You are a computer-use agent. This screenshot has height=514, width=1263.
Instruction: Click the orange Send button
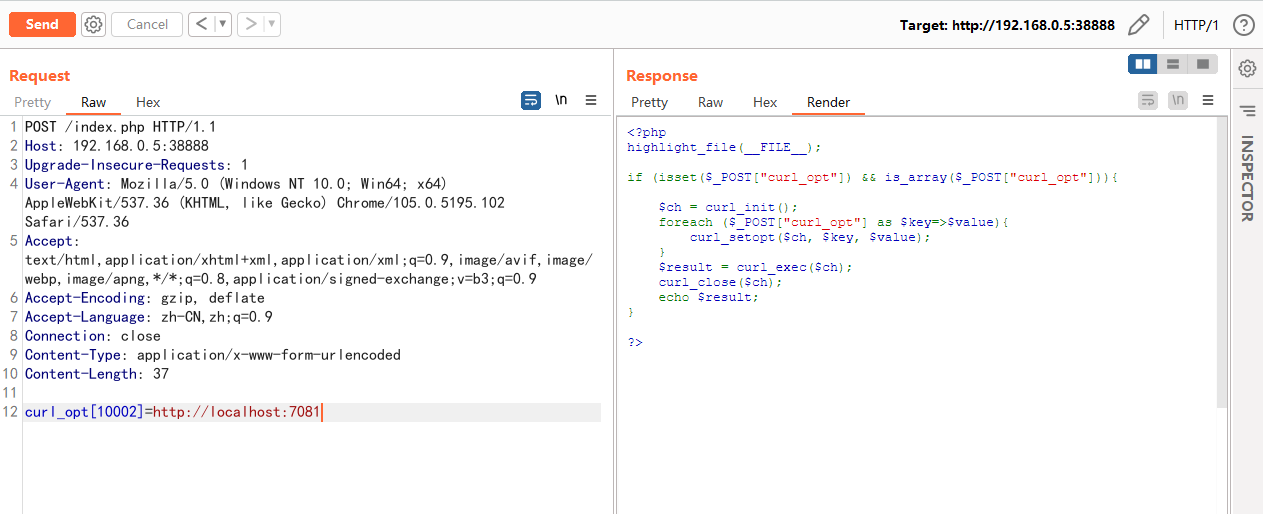(x=42, y=24)
